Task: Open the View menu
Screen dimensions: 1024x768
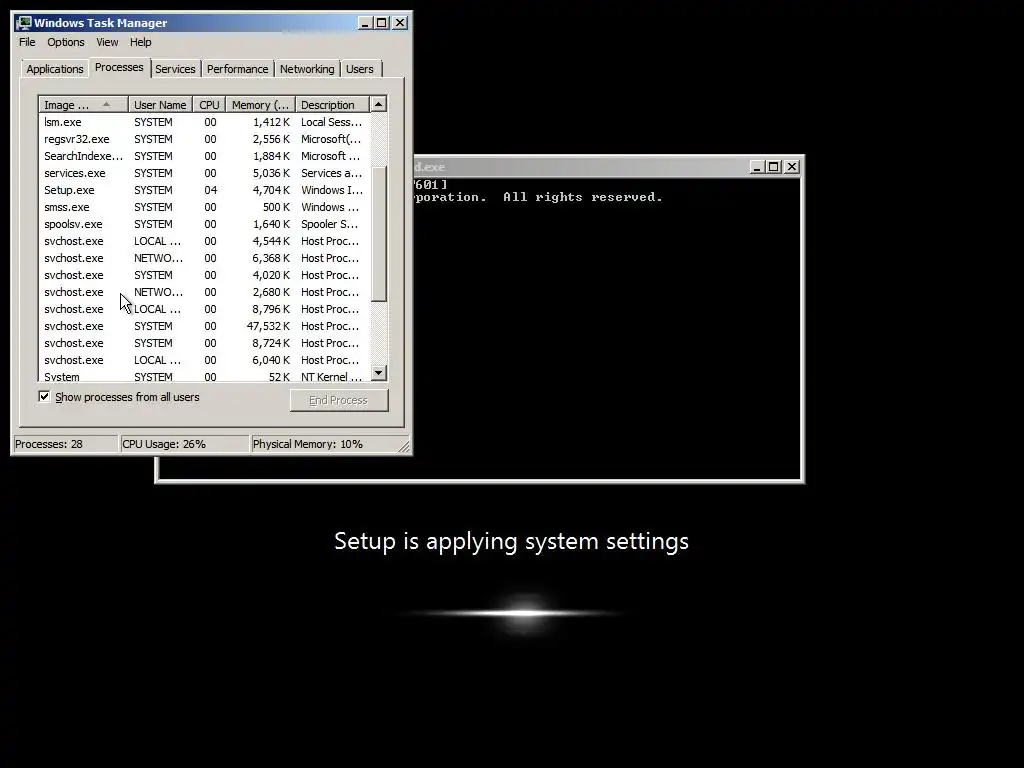Action: pos(107,42)
